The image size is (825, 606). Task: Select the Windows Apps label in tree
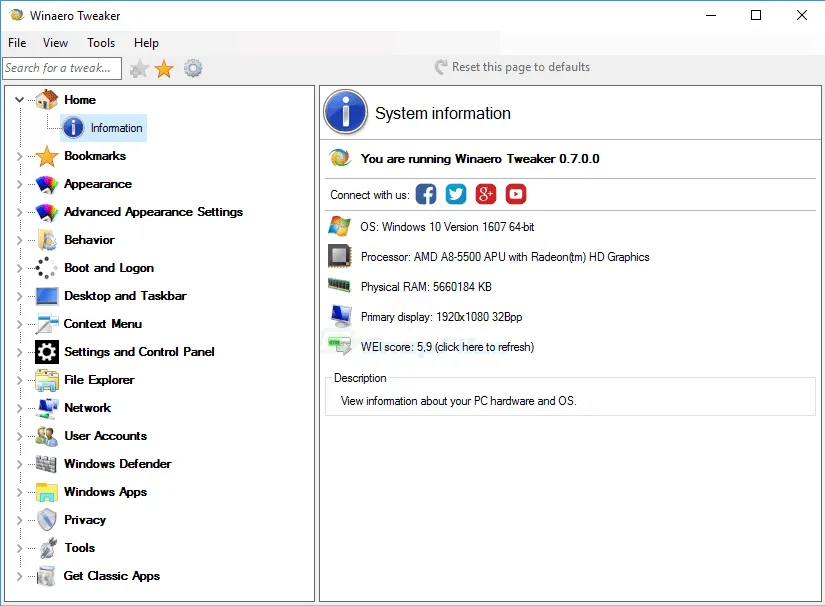click(x=106, y=492)
